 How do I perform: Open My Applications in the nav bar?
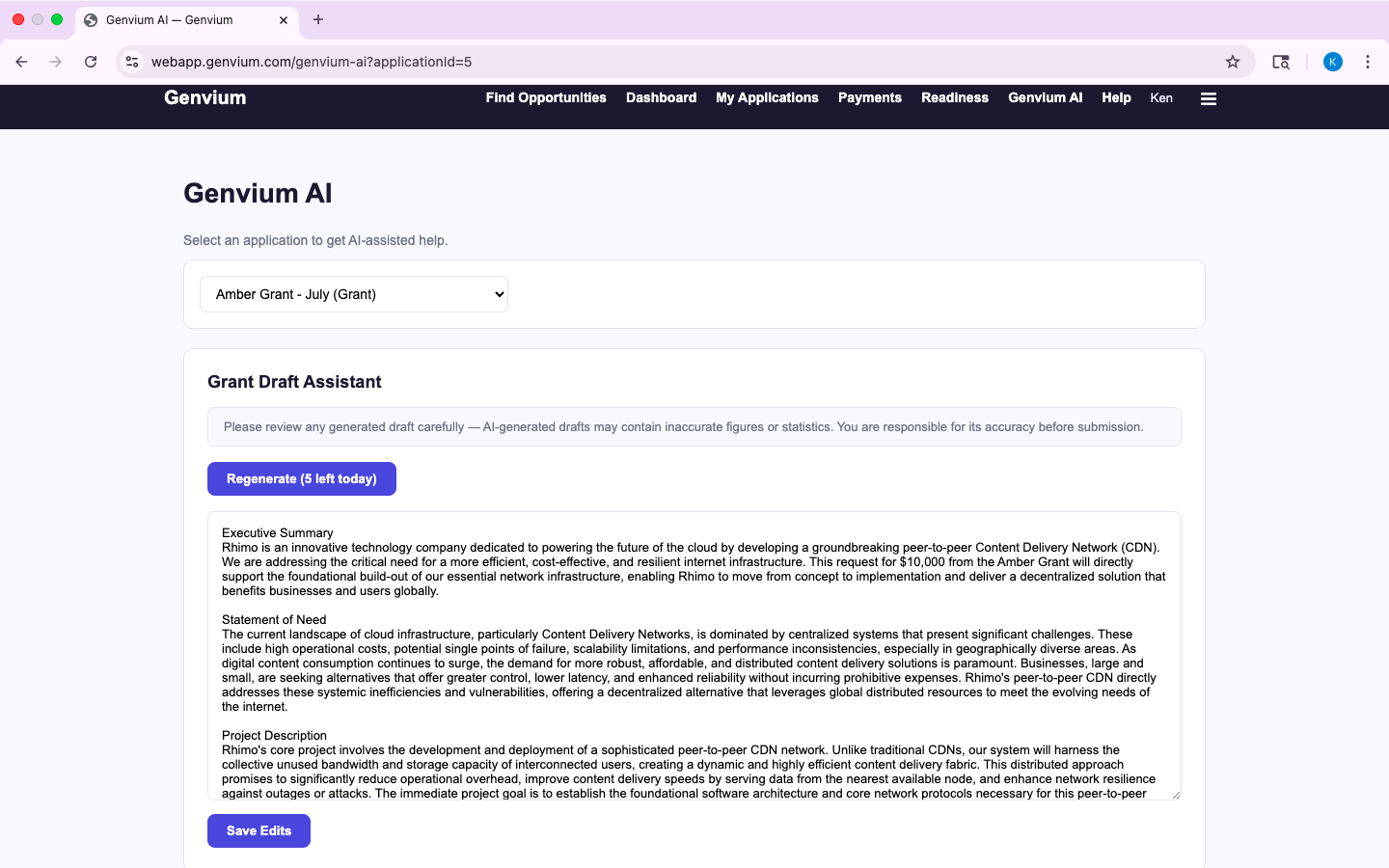pyautogui.click(x=767, y=97)
